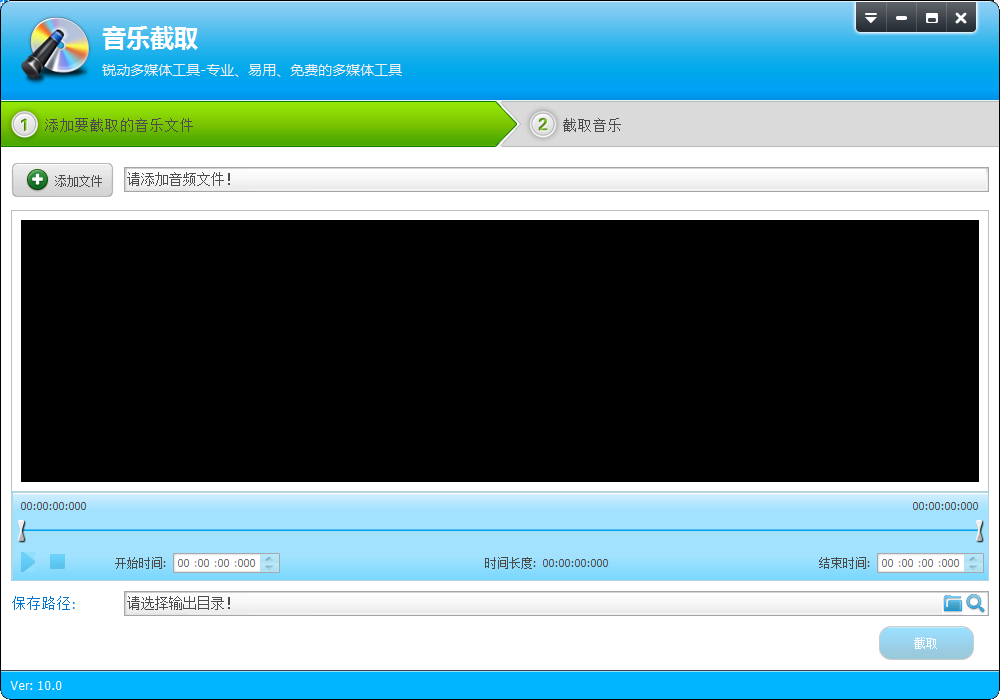
Task: Open the folder browse icon for save path
Action: point(953,603)
